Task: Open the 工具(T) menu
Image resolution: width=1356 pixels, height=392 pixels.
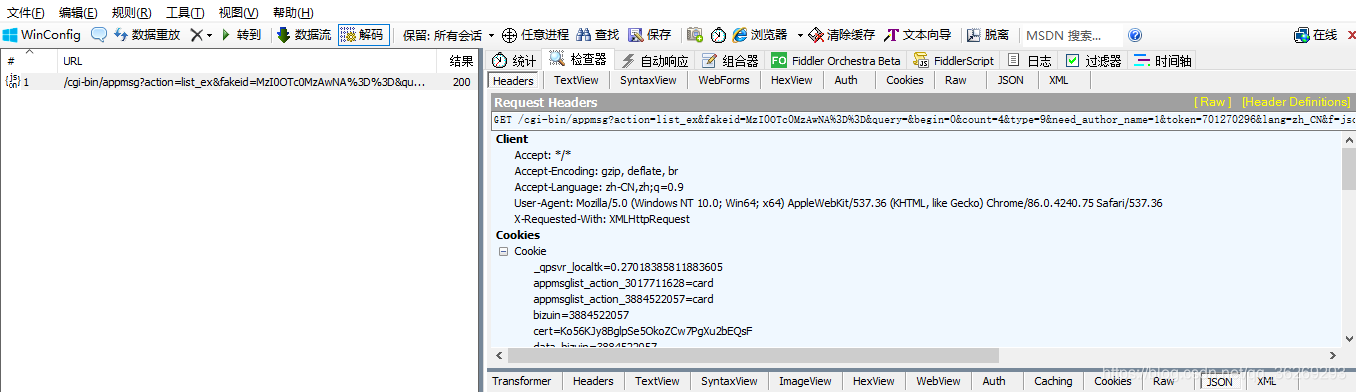Action: click(185, 12)
